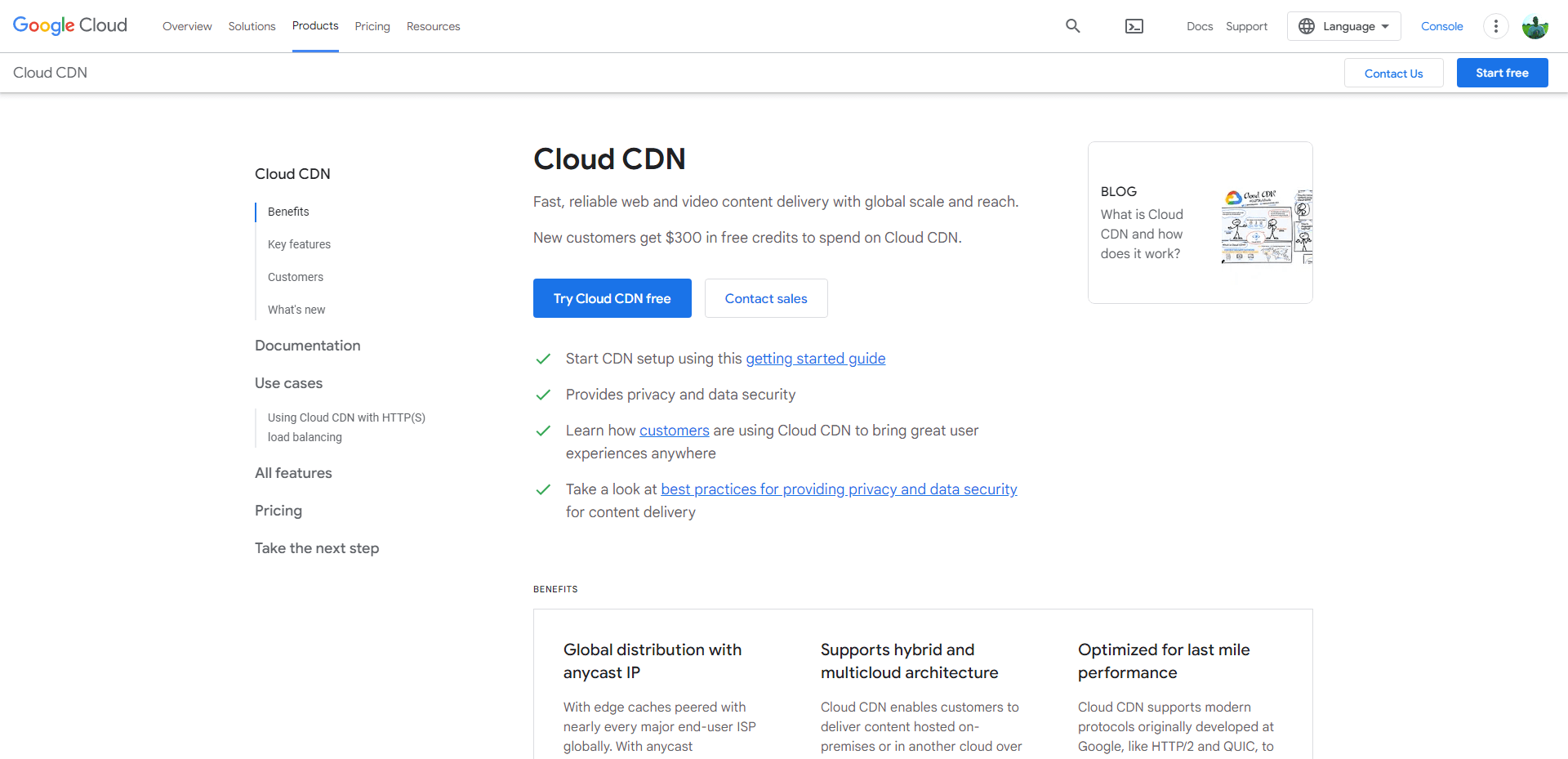Click the sidebar Cloud CDN heading

(x=292, y=174)
